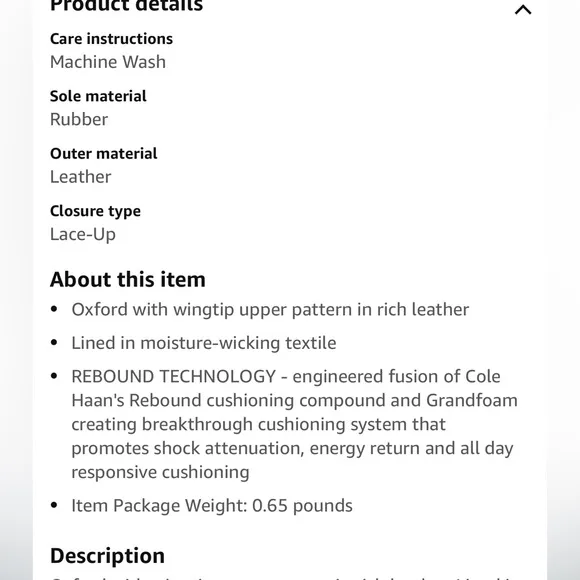Viewport: 580px width, 580px height.
Task: Click the REBOUND TECHNOLOGY bullet text
Action: click(294, 424)
